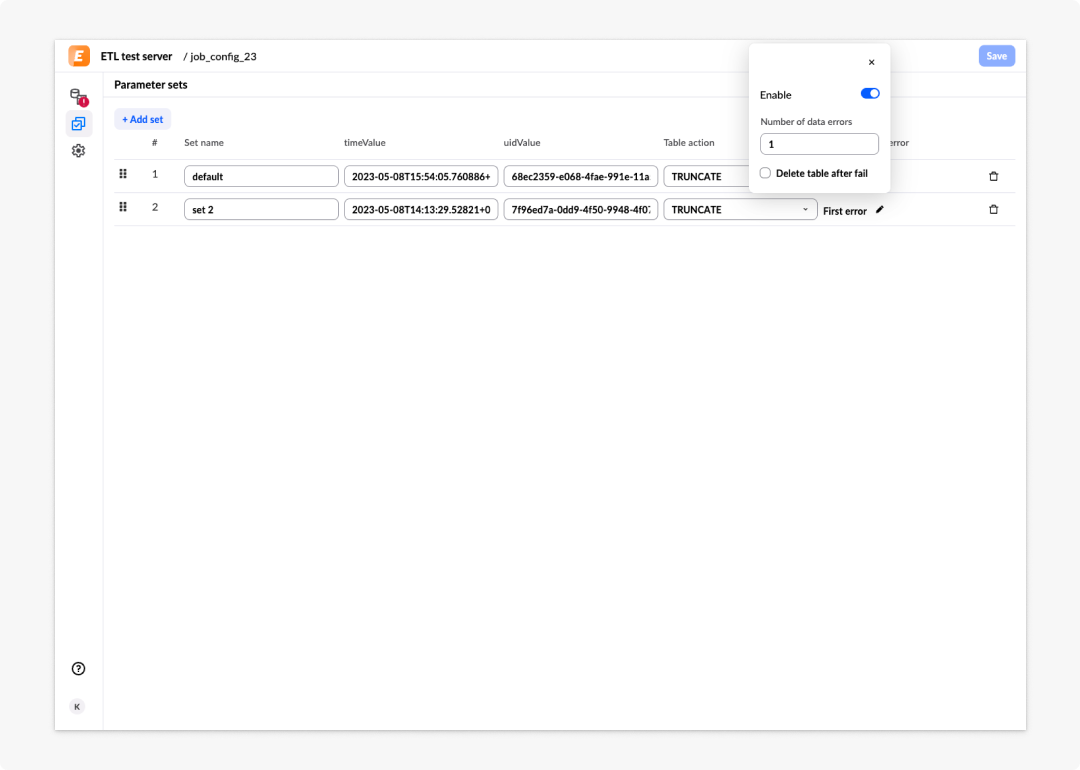The image size is (1080, 770).
Task: Click the Number of data errors field
Action: [x=819, y=144]
